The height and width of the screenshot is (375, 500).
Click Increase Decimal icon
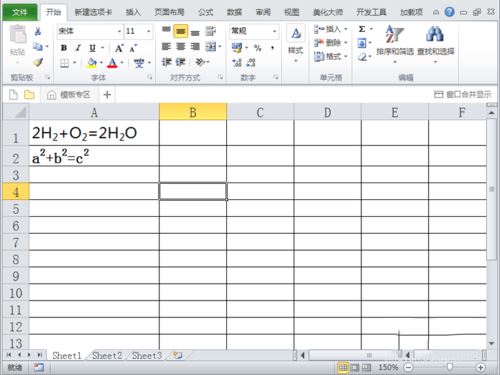pos(237,63)
